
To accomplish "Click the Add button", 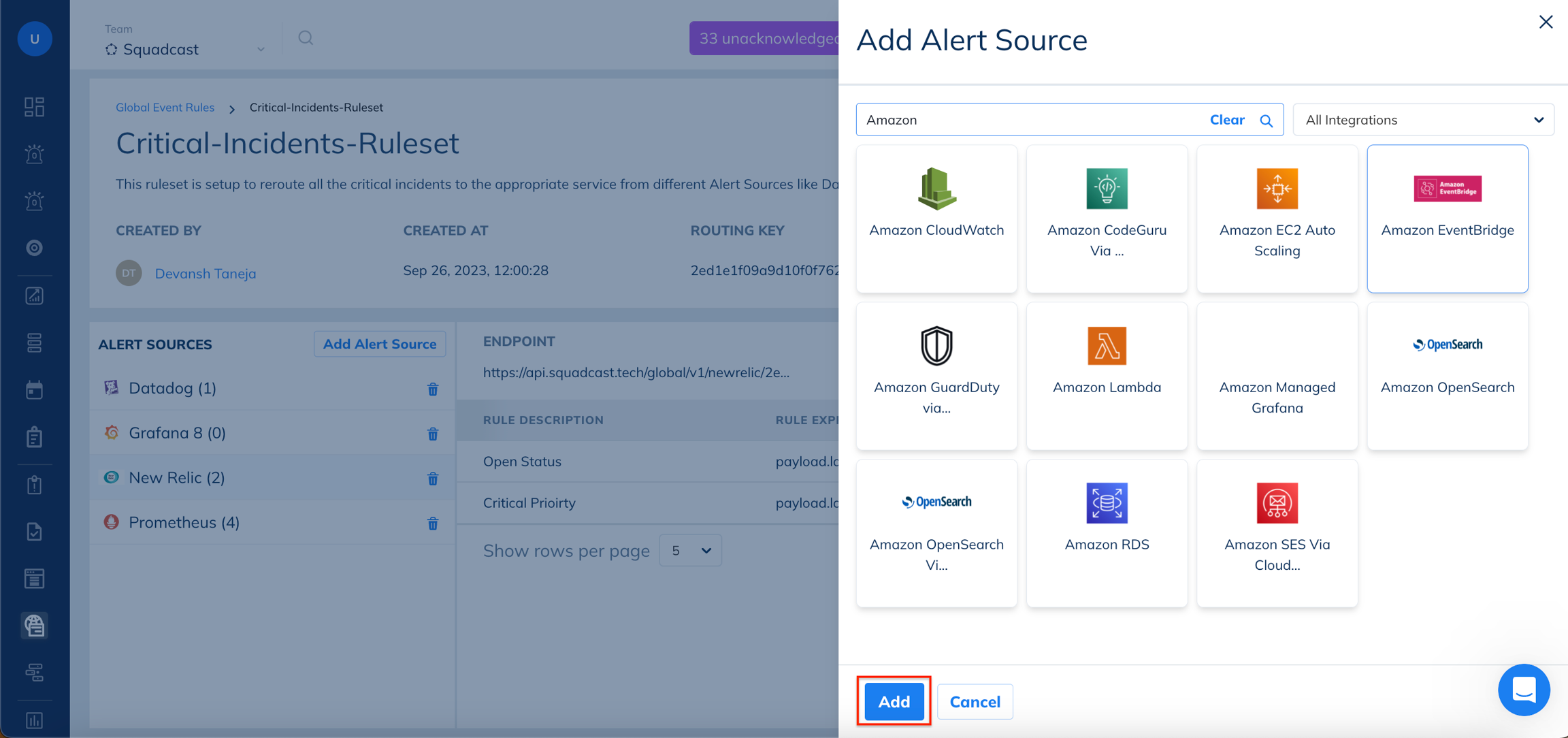I will click(x=894, y=701).
